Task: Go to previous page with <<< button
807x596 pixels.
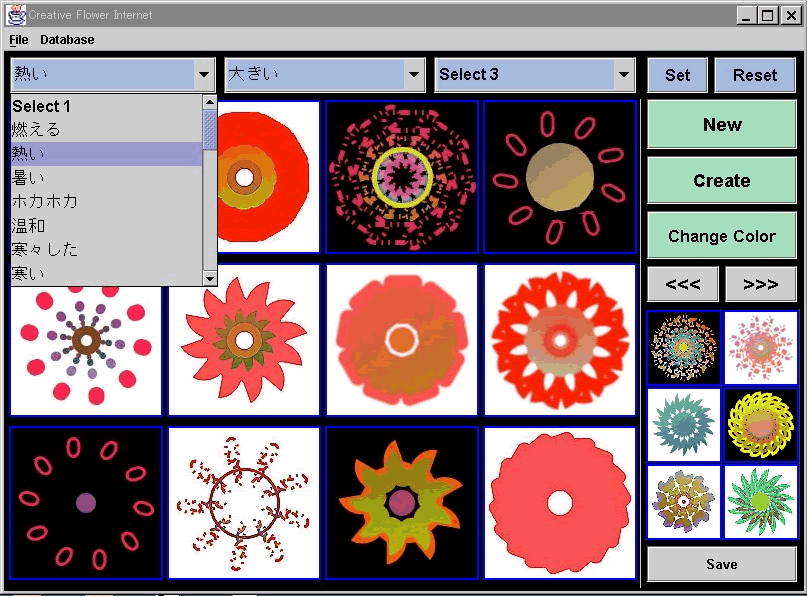Action: pos(683,285)
